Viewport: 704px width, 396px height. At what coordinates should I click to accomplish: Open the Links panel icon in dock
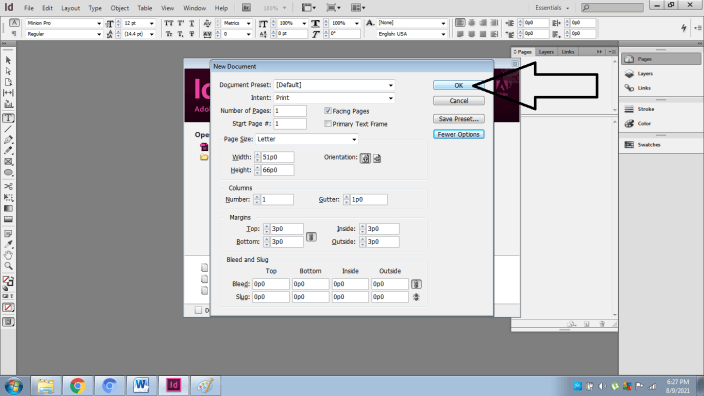click(629, 88)
